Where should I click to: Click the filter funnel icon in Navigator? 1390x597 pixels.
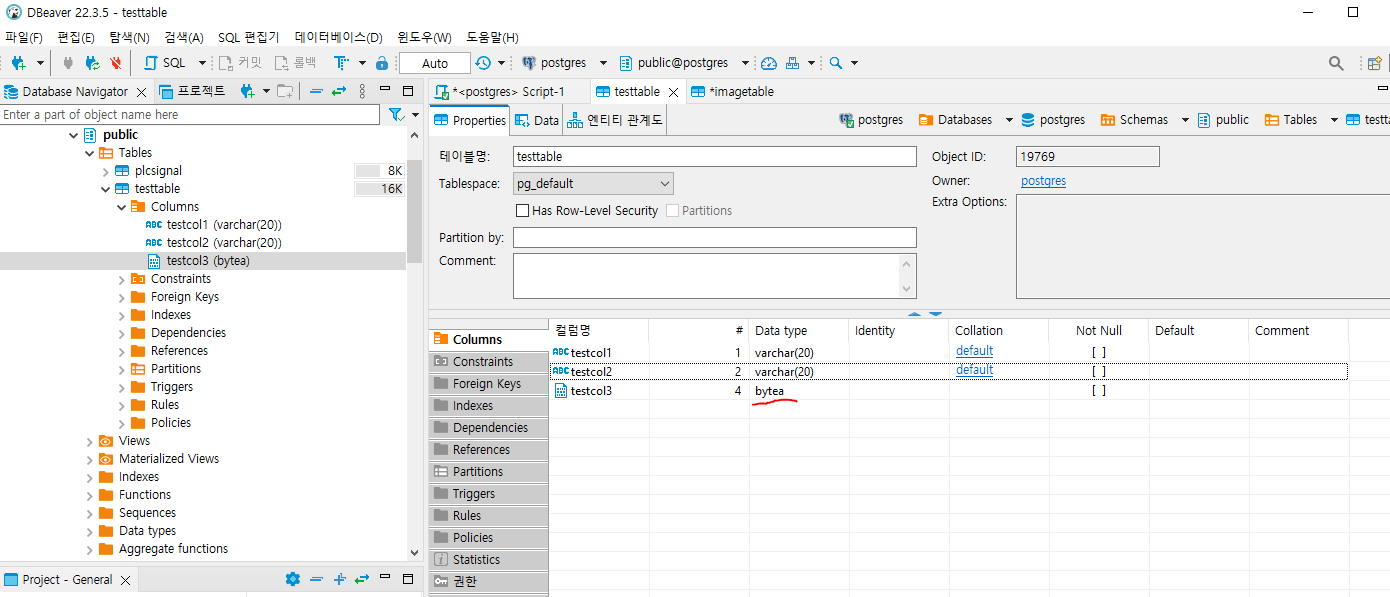click(x=396, y=115)
